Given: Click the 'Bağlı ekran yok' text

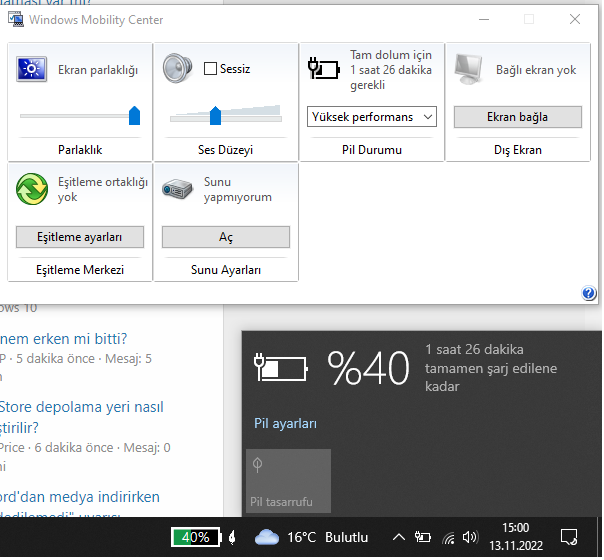Looking at the screenshot, I should click(x=537, y=70).
